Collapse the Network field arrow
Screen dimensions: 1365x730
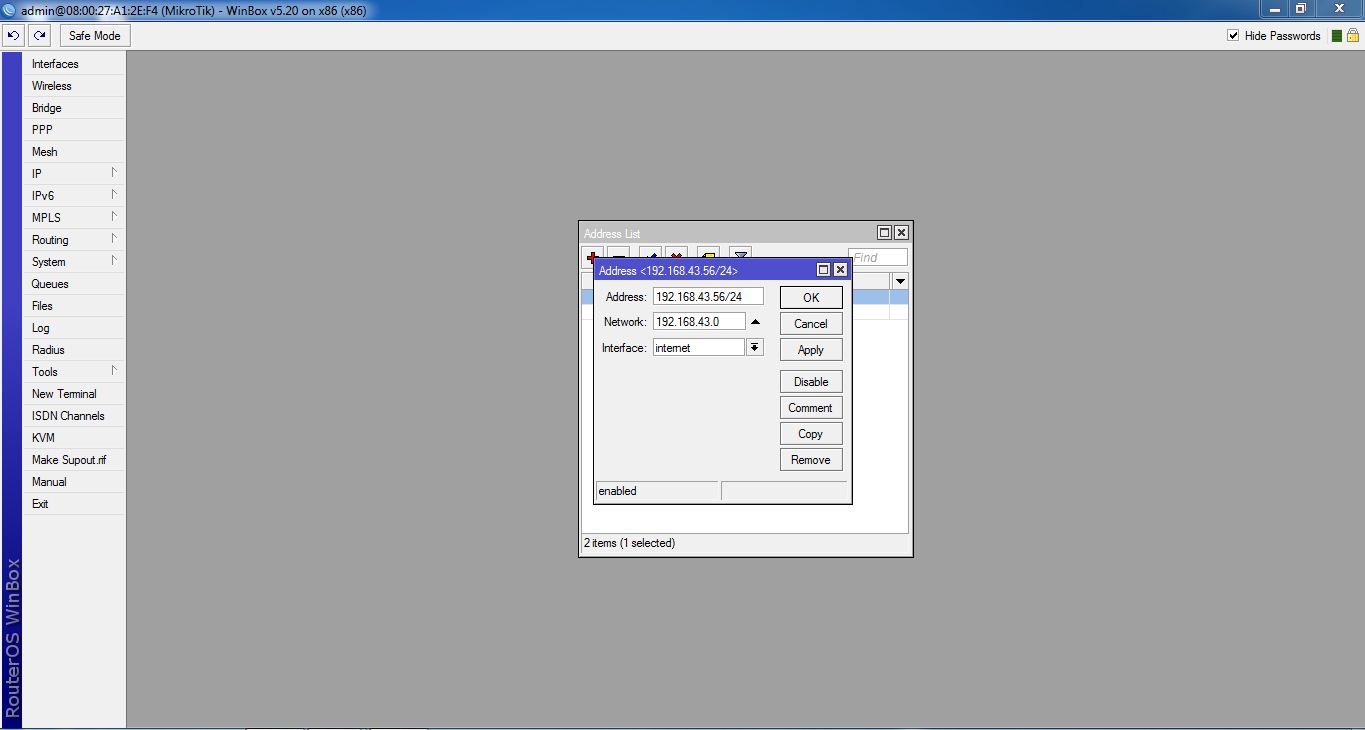coord(755,322)
